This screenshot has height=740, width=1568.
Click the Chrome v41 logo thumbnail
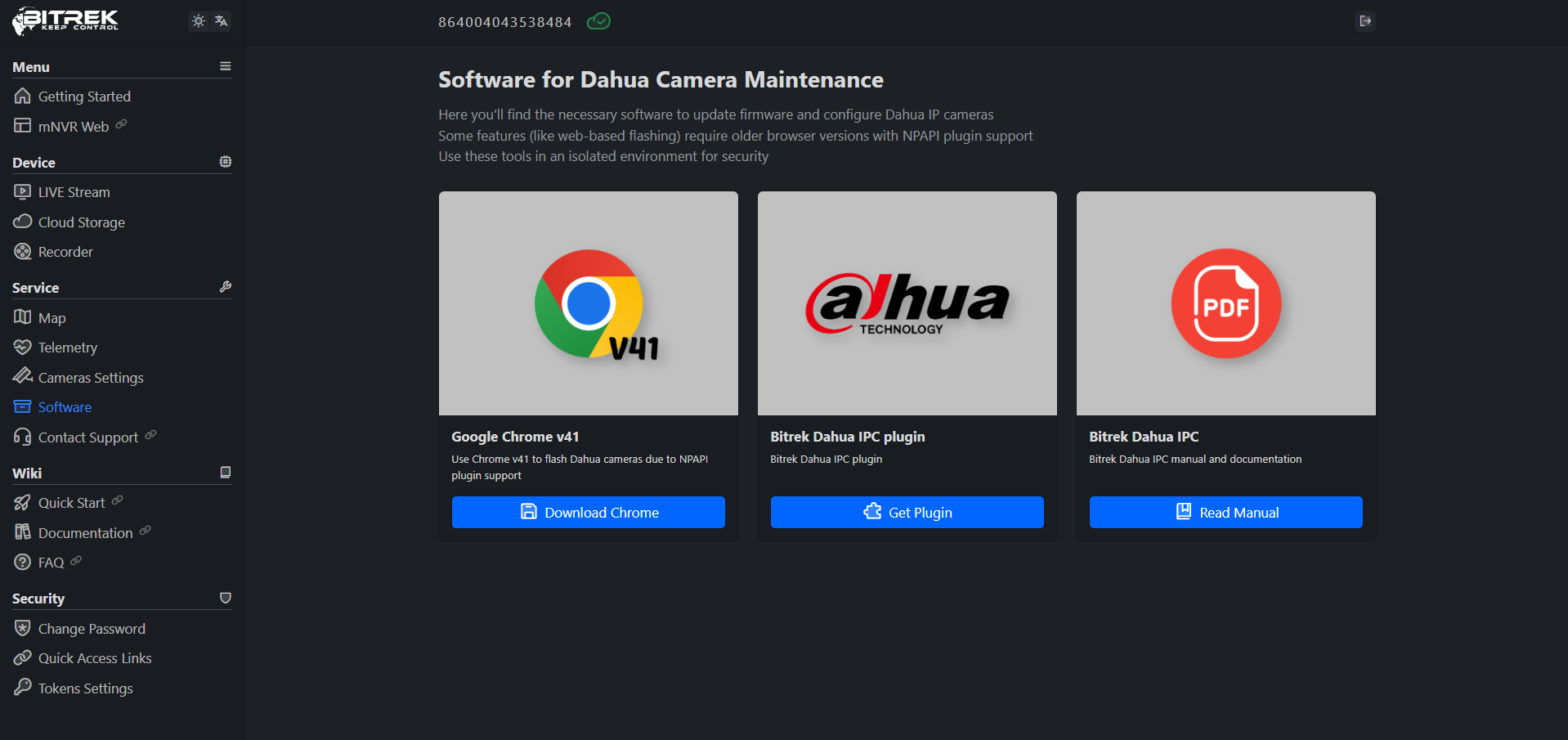click(589, 303)
